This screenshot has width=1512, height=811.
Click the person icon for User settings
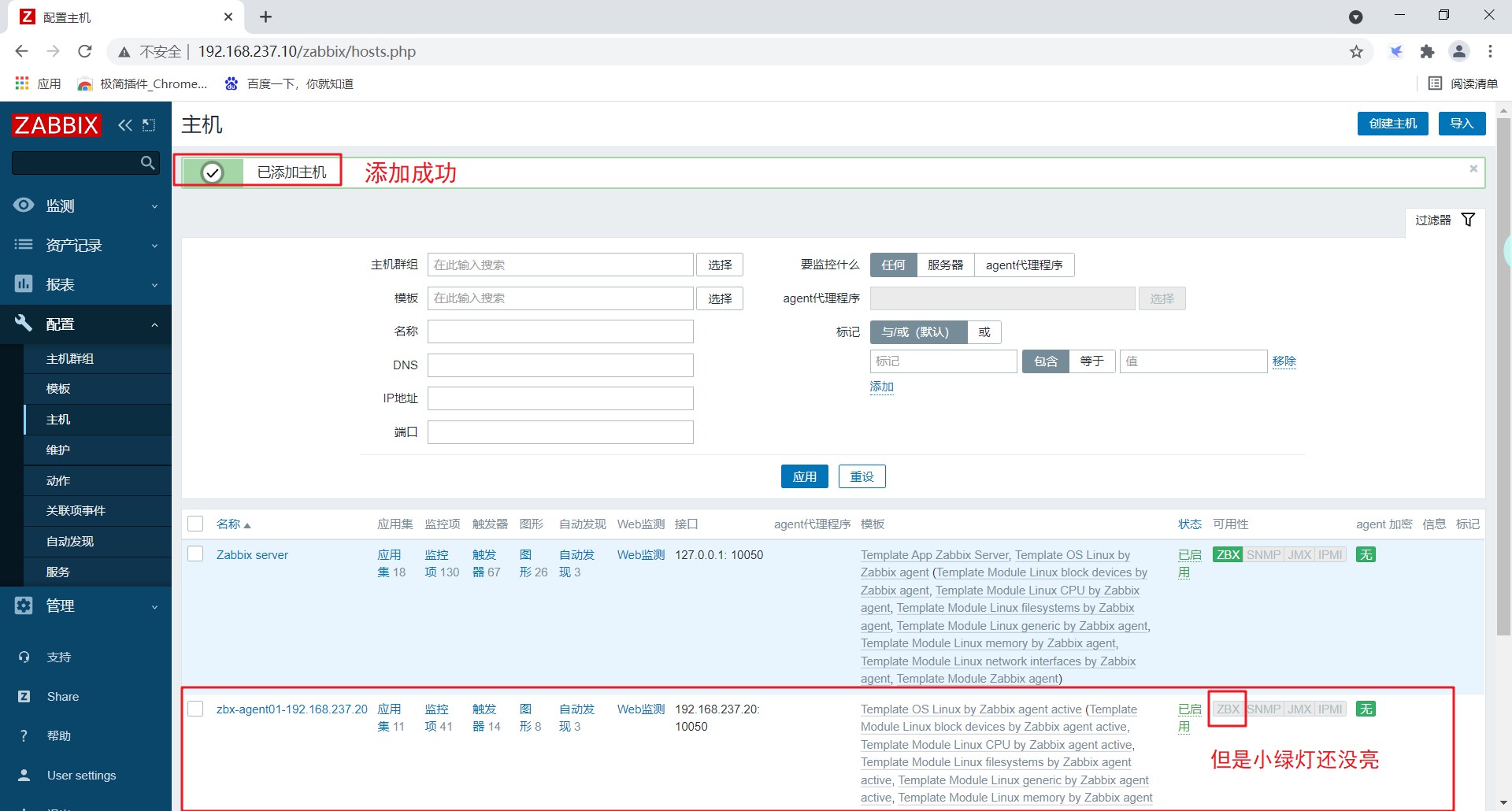tap(24, 775)
